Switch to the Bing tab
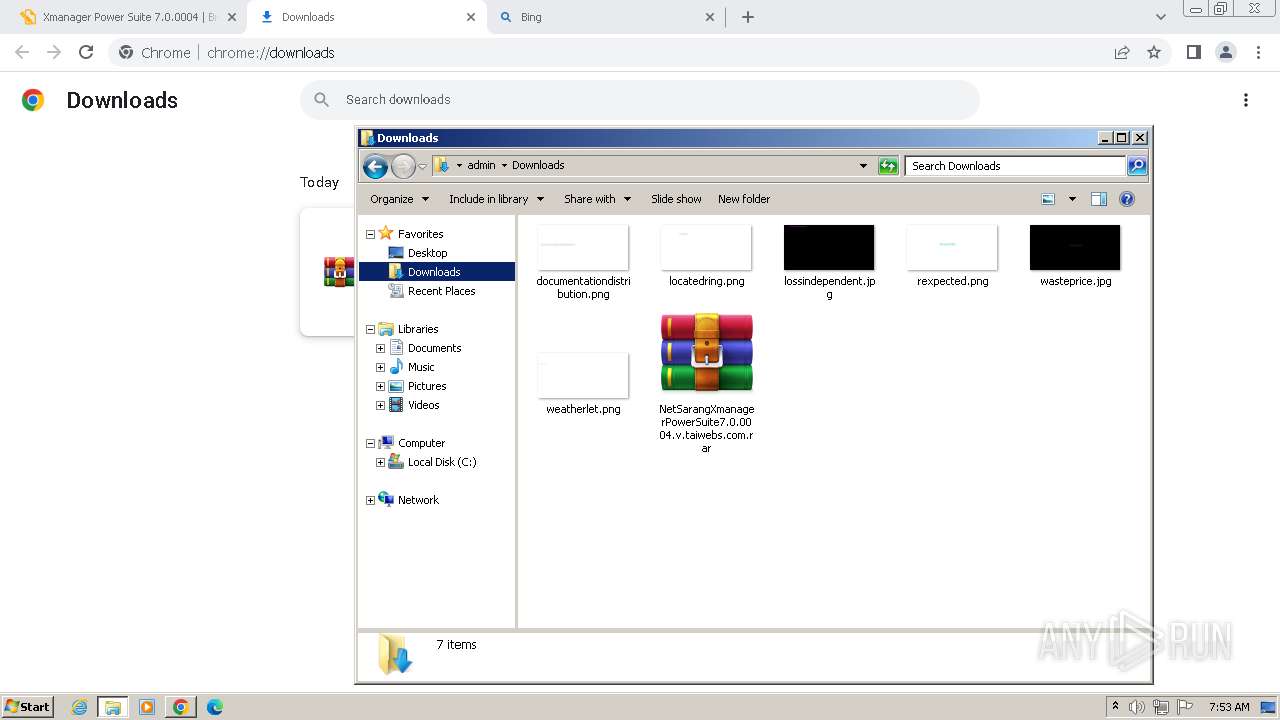Viewport: 1280px width, 720px height. [606, 17]
